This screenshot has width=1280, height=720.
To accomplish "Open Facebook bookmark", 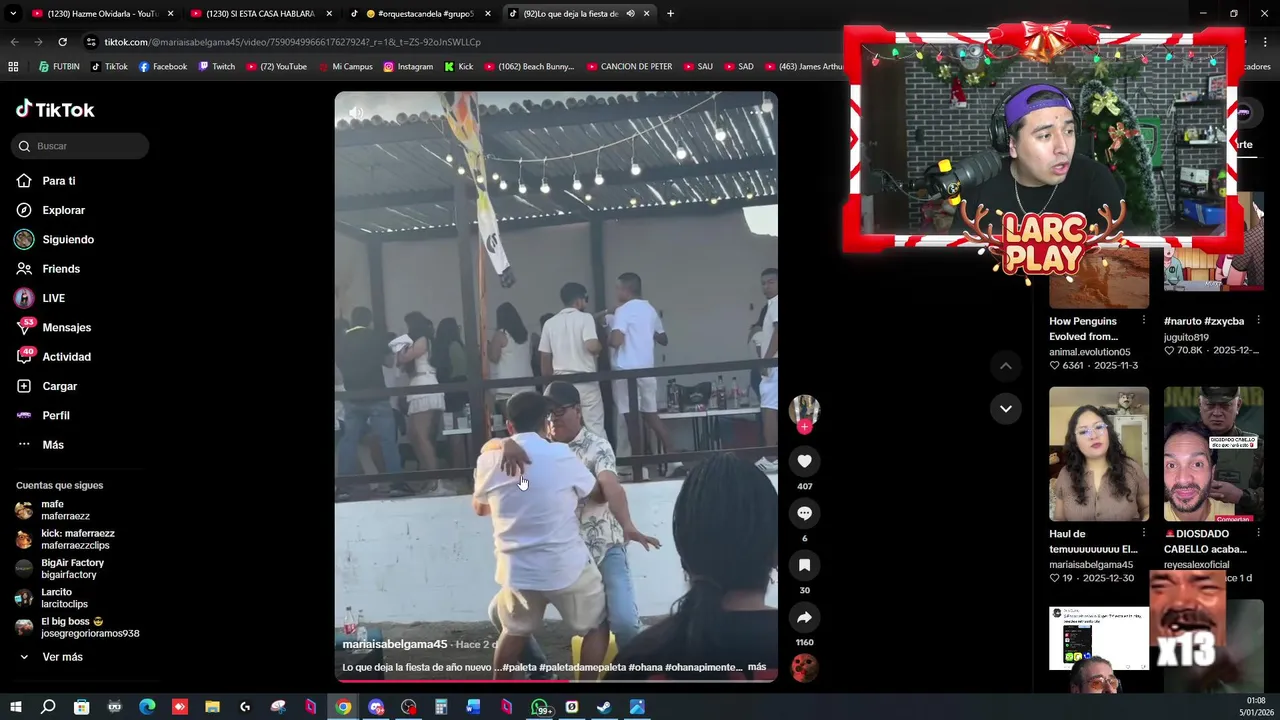I will pos(162,67).
